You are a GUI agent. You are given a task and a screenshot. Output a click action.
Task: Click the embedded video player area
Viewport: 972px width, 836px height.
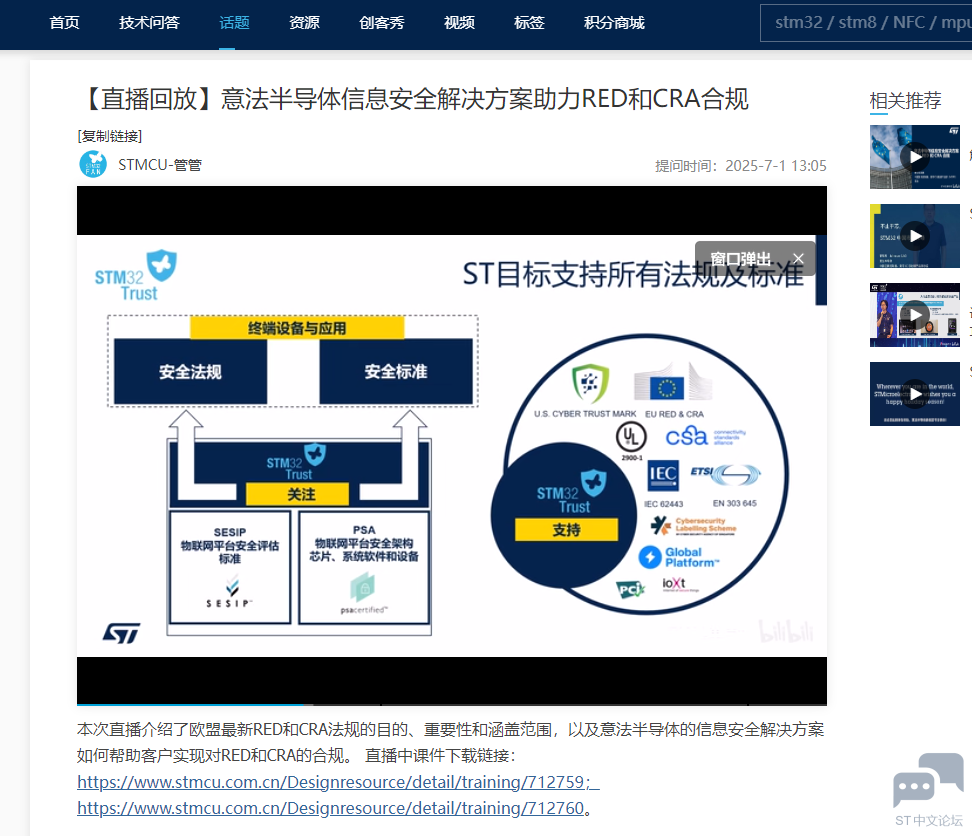[452, 445]
